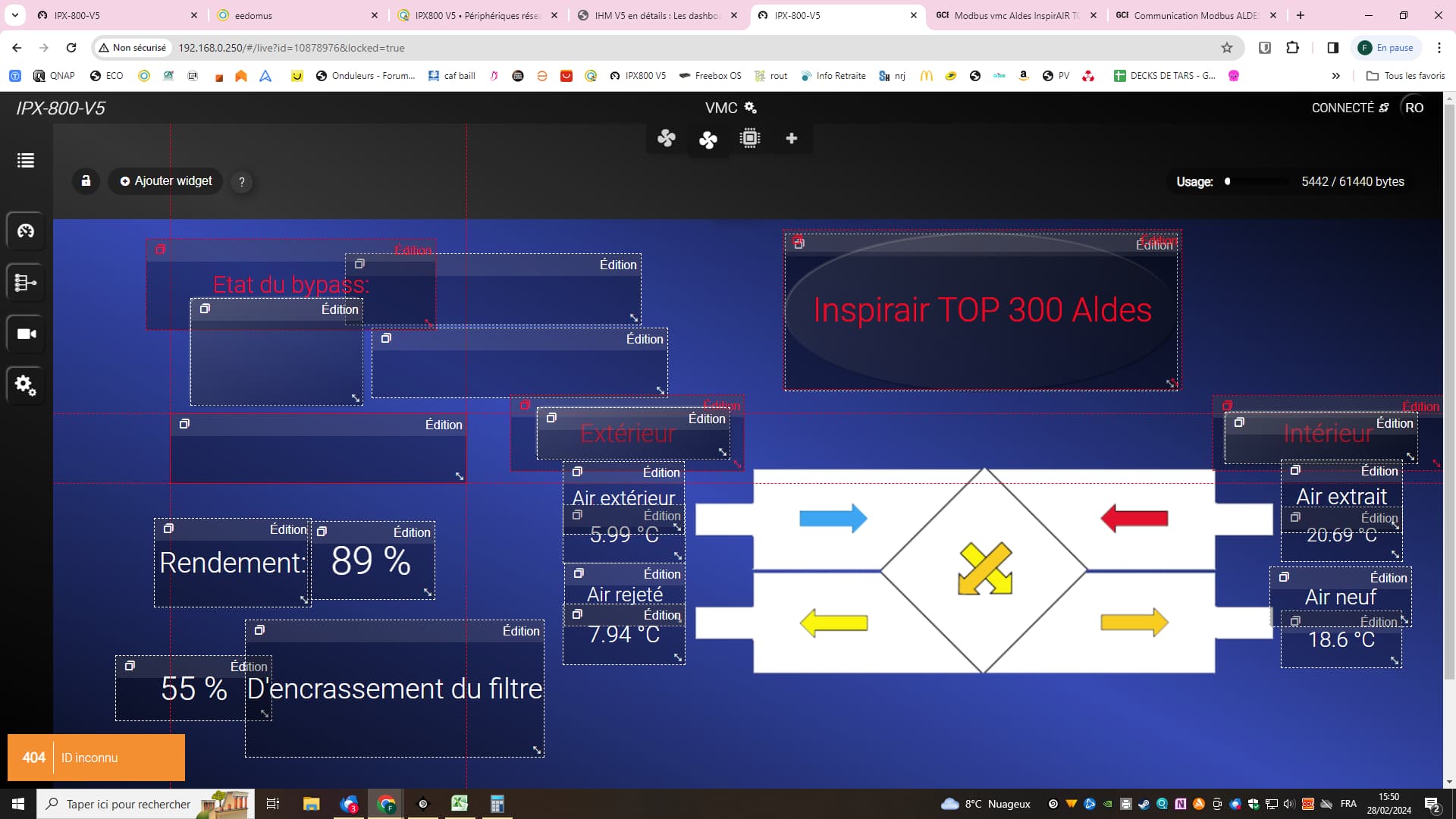Open the Tous les favoris folder
The image size is (1456, 819).
pos(1406,76)
